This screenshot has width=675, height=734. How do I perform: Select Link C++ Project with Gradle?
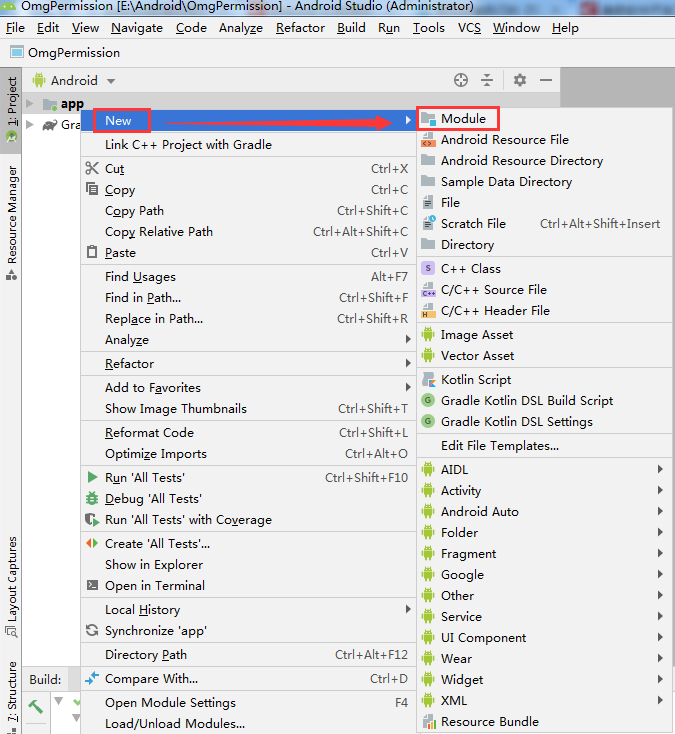point(248,145)
